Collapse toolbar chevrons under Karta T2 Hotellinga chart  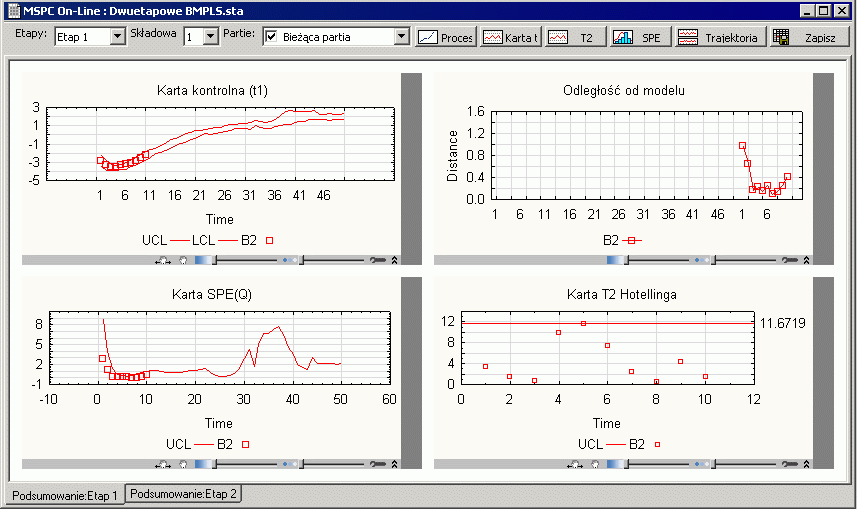pyautogui.click(x=807, y=464)
